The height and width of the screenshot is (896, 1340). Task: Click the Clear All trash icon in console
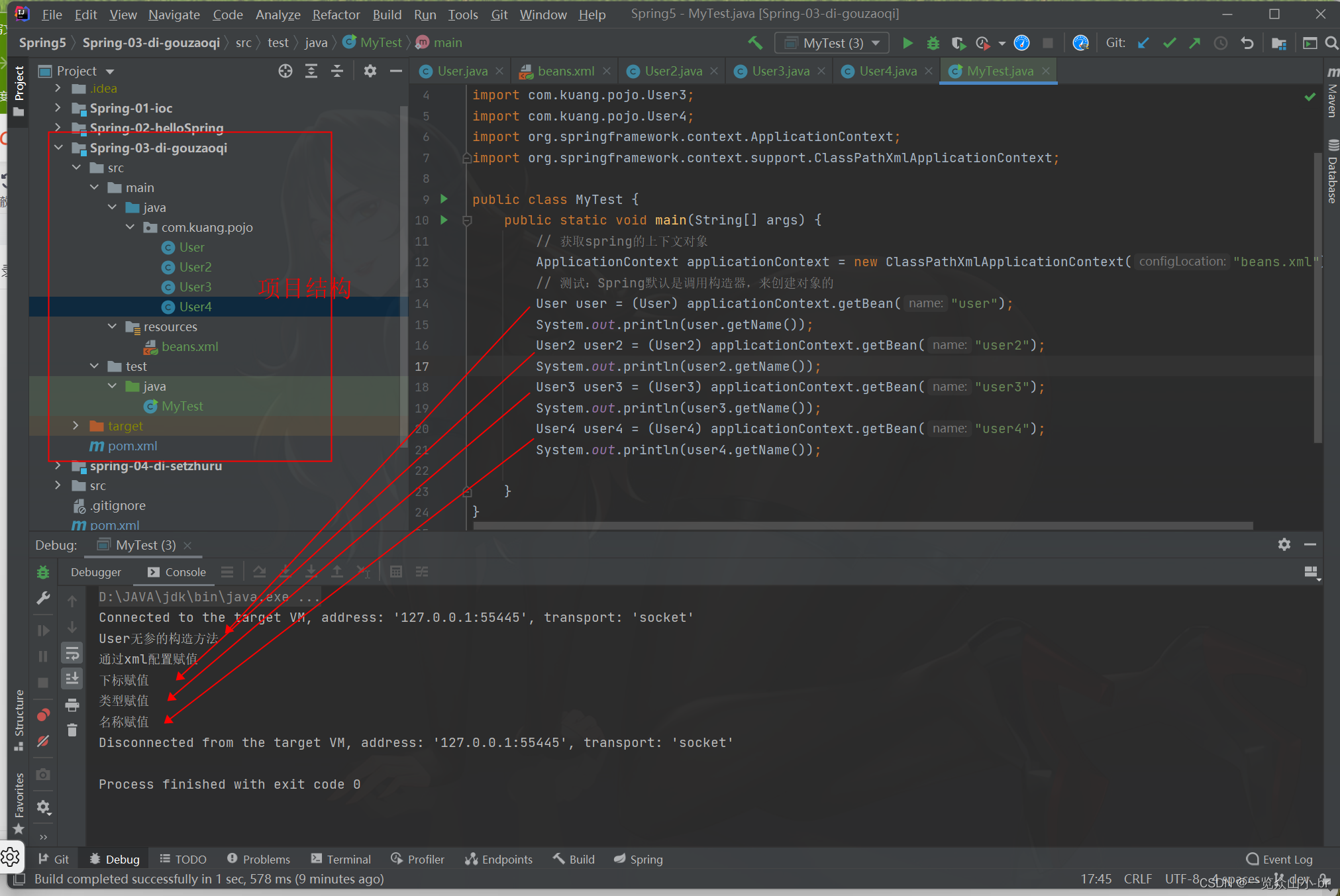(x=72, y=730)
